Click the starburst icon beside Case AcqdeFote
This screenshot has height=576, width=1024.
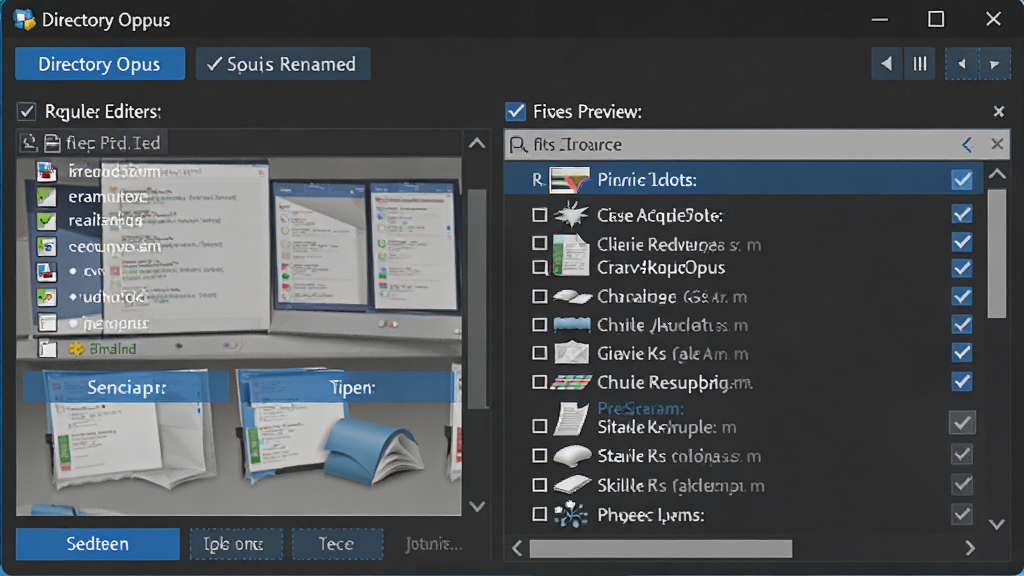pos(571,215)
